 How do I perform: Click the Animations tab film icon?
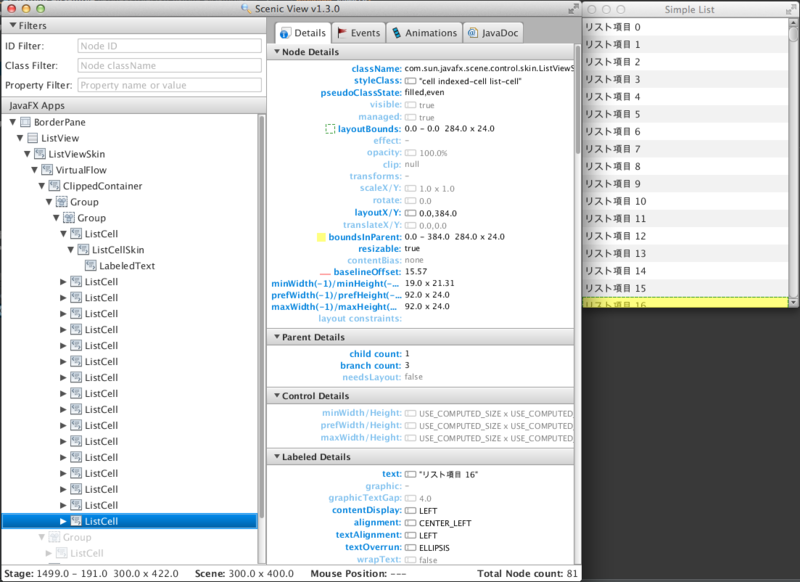pyautogui.click(x=396, y=33)
